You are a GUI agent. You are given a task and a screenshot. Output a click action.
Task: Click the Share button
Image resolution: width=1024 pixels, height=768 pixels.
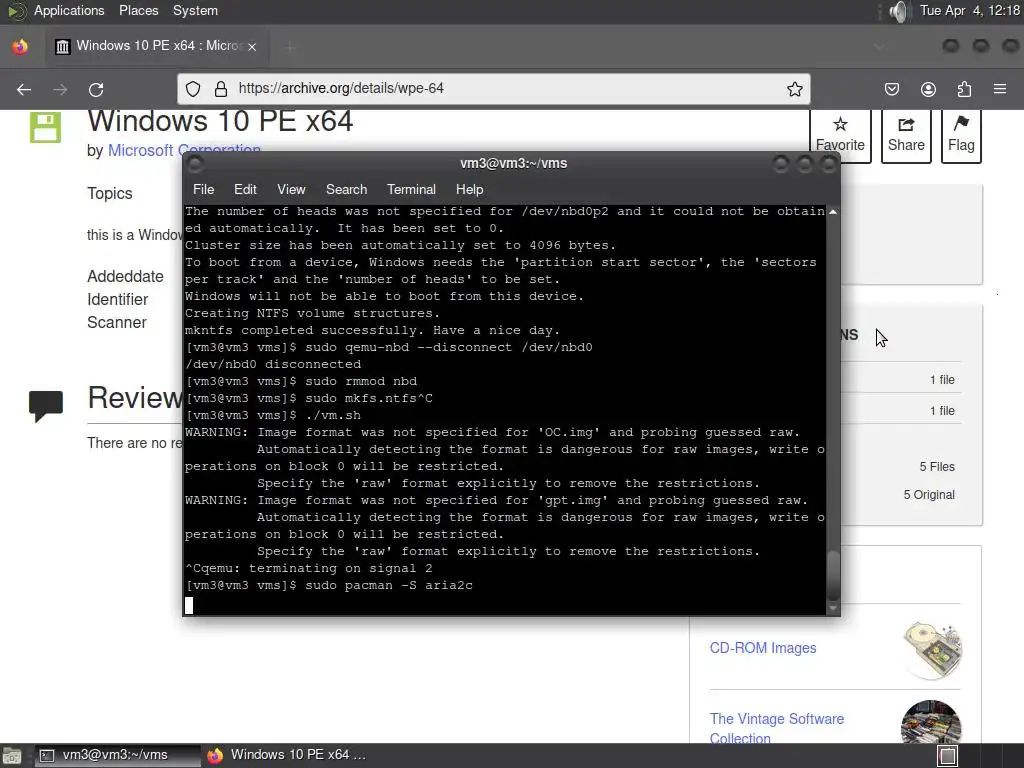[906, 135]
